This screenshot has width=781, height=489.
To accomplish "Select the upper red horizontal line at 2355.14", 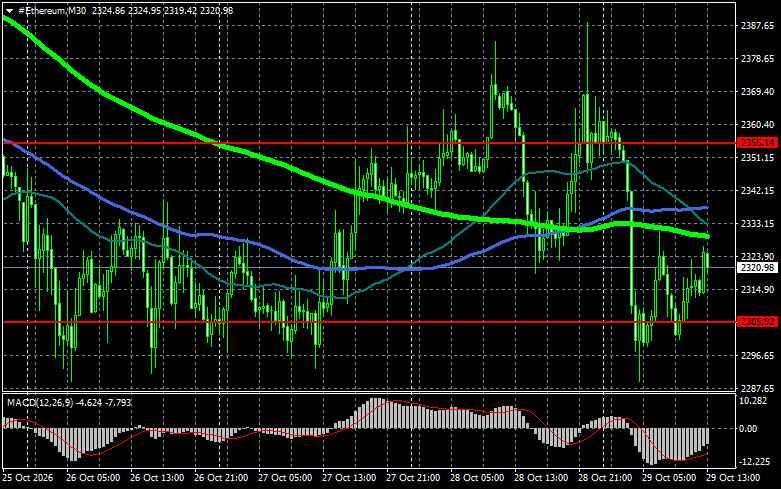I will [x=369, y=143].
